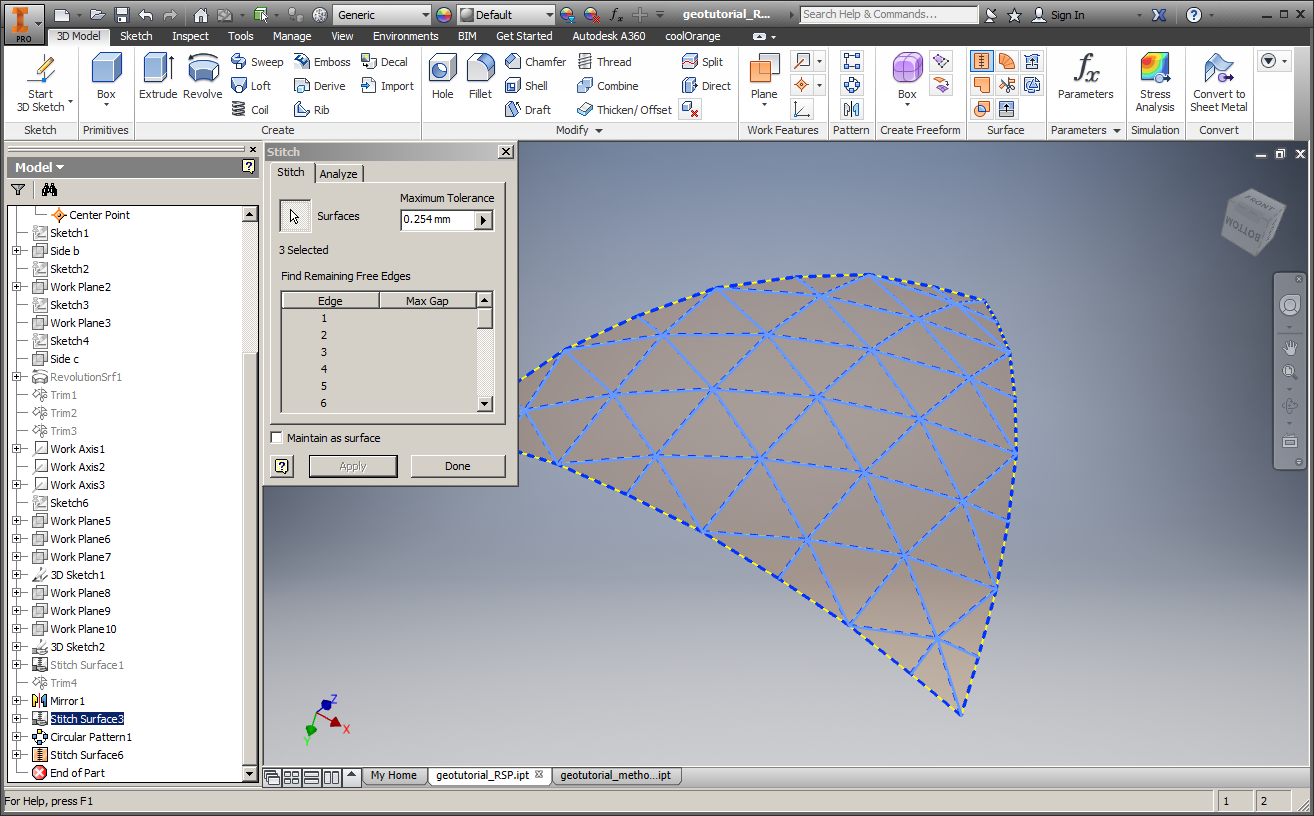Switch to the Analyze tab in Stitch dialog
Screen dimensions: 1314x816
[x=339, y=174]
